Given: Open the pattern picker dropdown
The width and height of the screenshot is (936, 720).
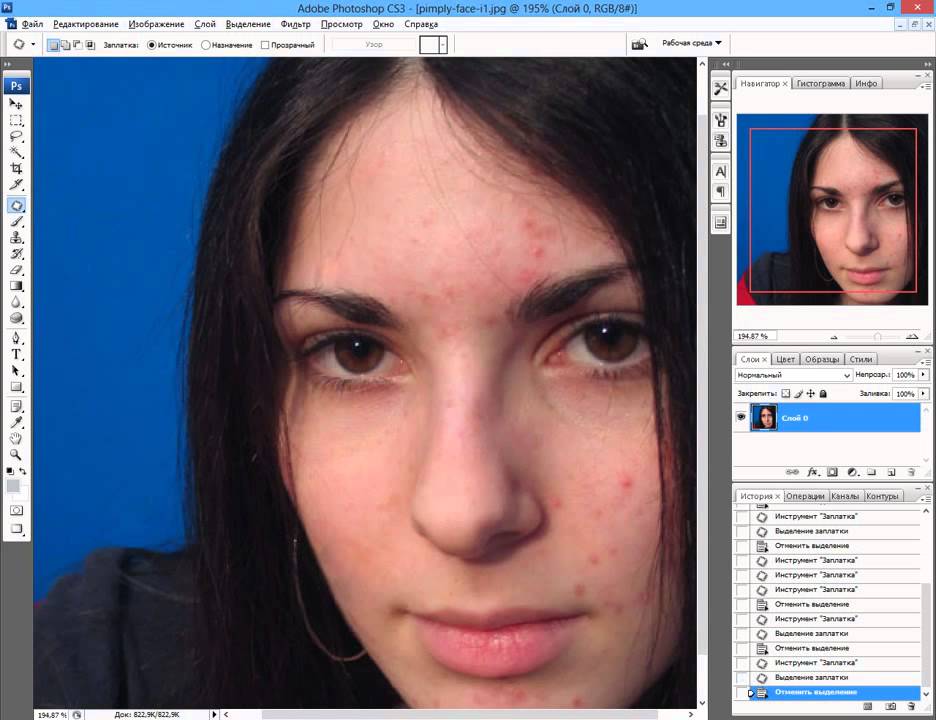Looking at the screenshot, I should tap(443, 45).
